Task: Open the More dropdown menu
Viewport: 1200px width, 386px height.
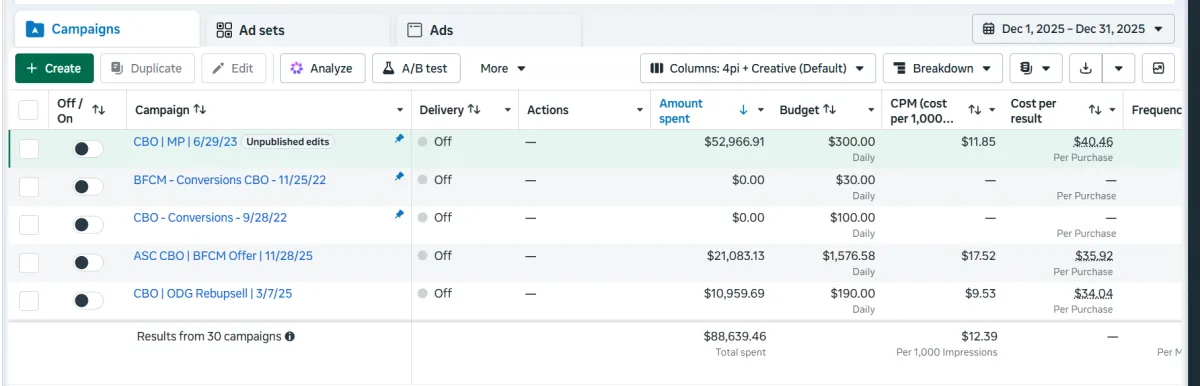Action: tap(503, 68)
